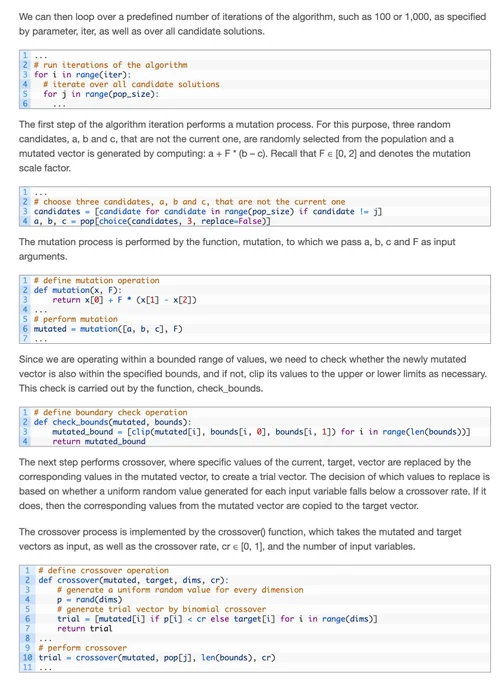
Task: Click line number 10 in crossover code block
Action: [27, 657]
